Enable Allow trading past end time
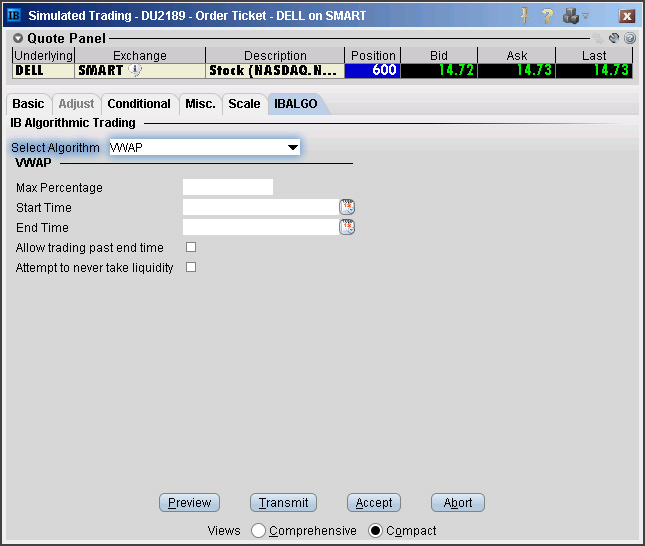The width and height of the screenshot is (645, 546). coord(191,247)
